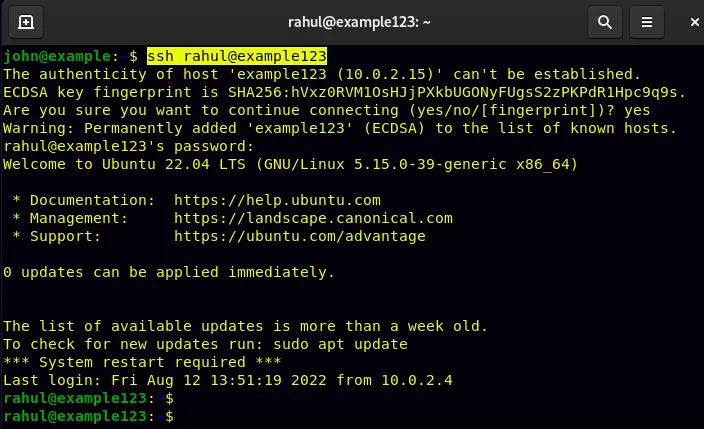This screenshot has height=429, width=704.
Task: Open the landscape.canonical.com link
Action: point(313,218)
